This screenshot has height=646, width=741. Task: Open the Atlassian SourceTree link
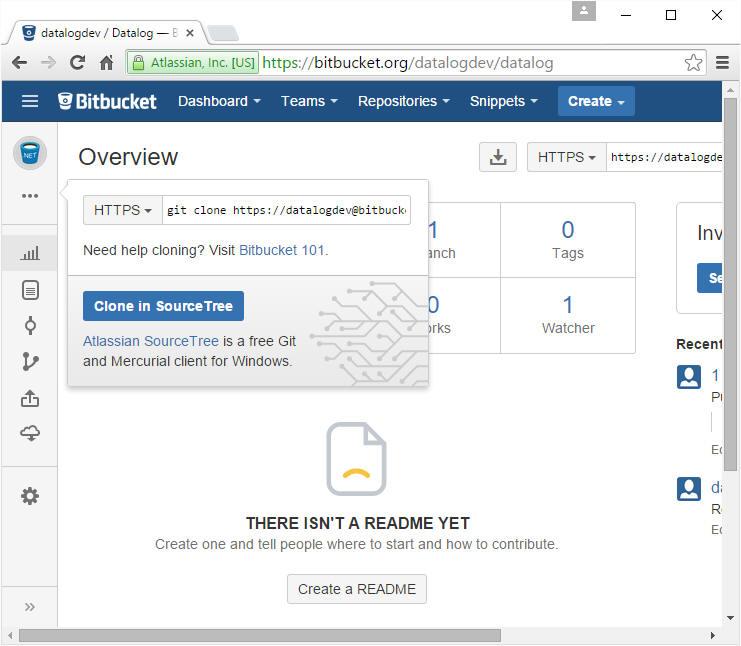[x=151, y=341]
